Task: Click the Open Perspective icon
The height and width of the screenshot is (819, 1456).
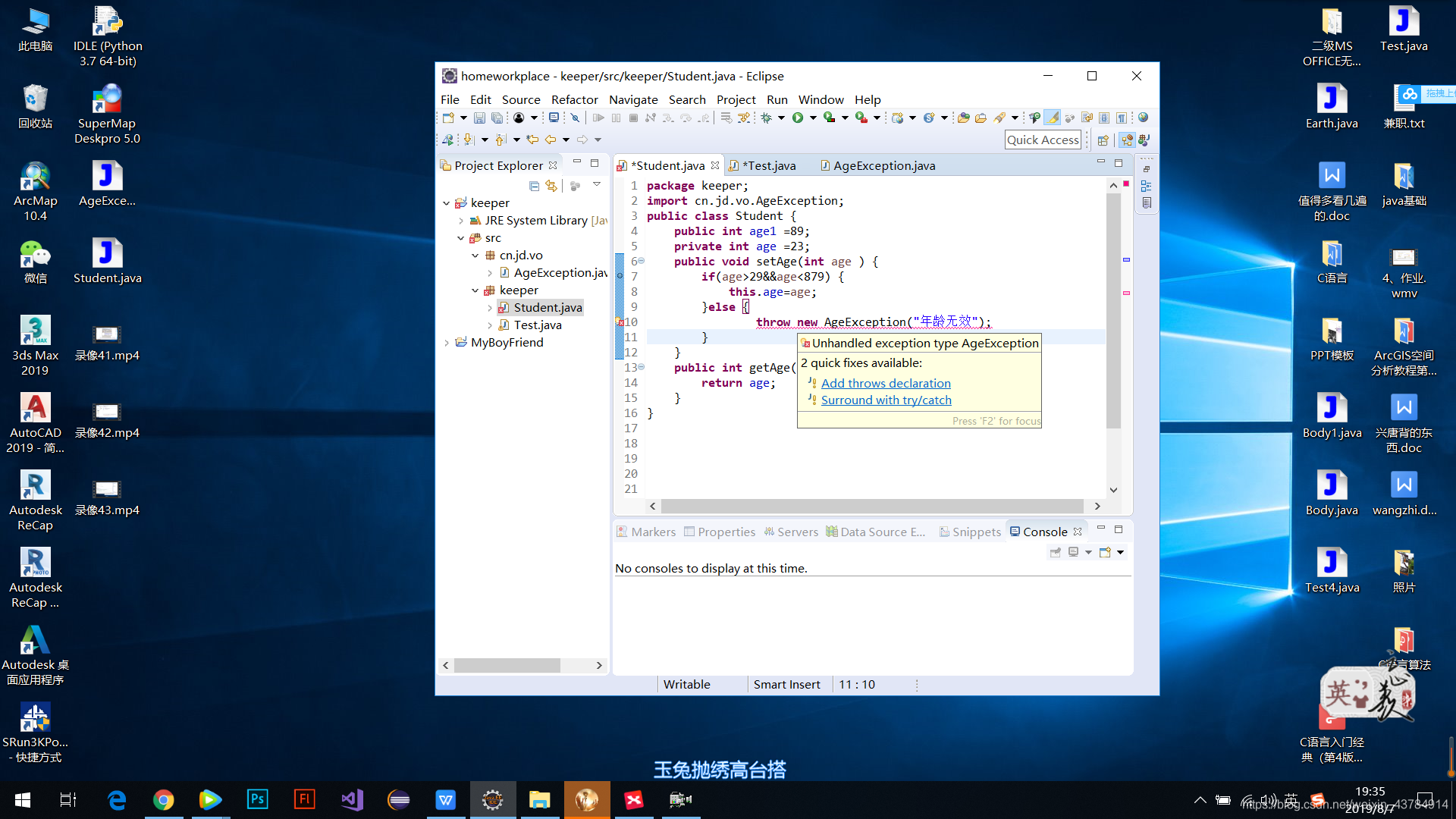Action: 1103,140
